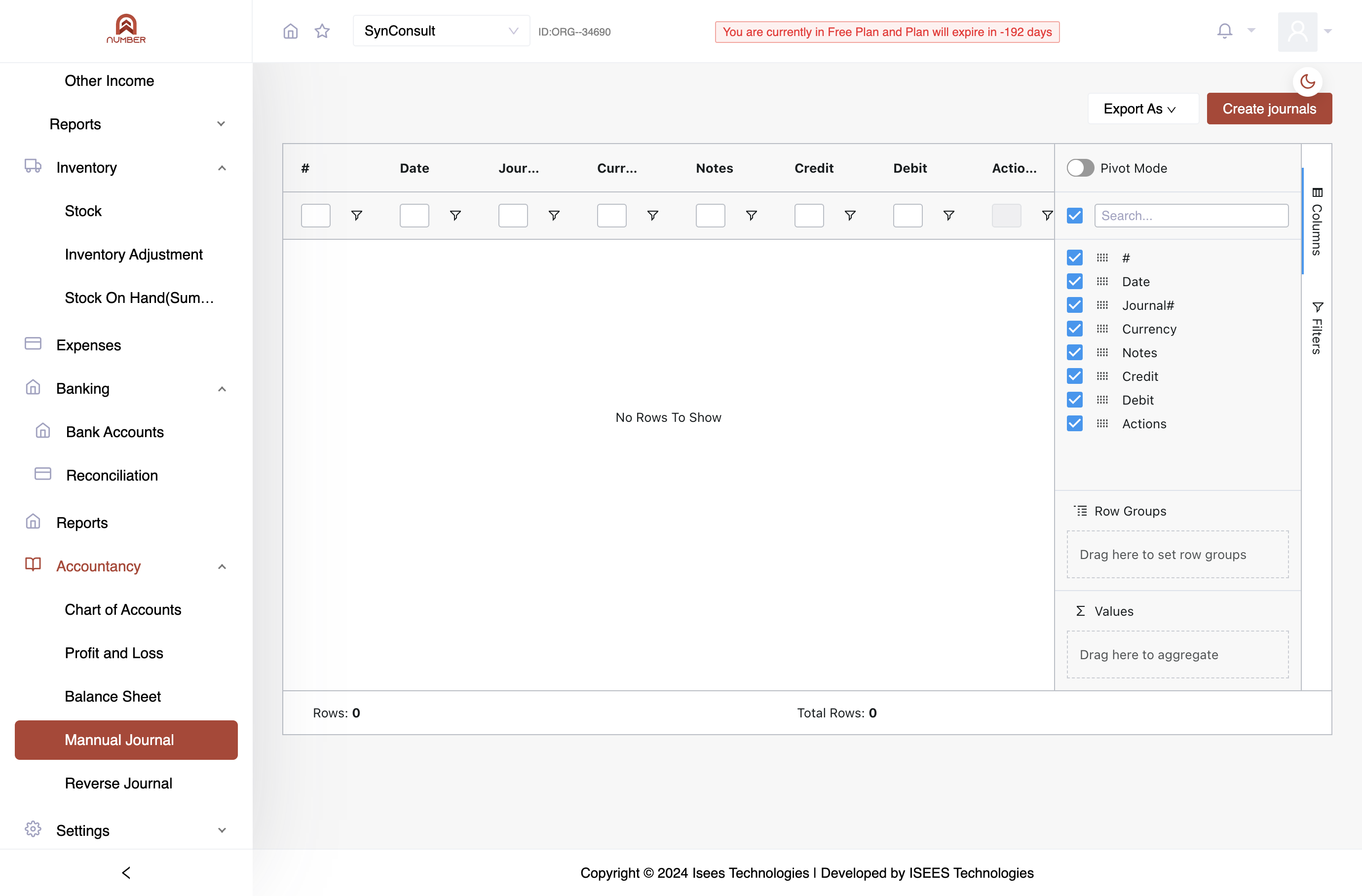
Task: Open filter menu for Currency column
Action: (x=652, y=216)
